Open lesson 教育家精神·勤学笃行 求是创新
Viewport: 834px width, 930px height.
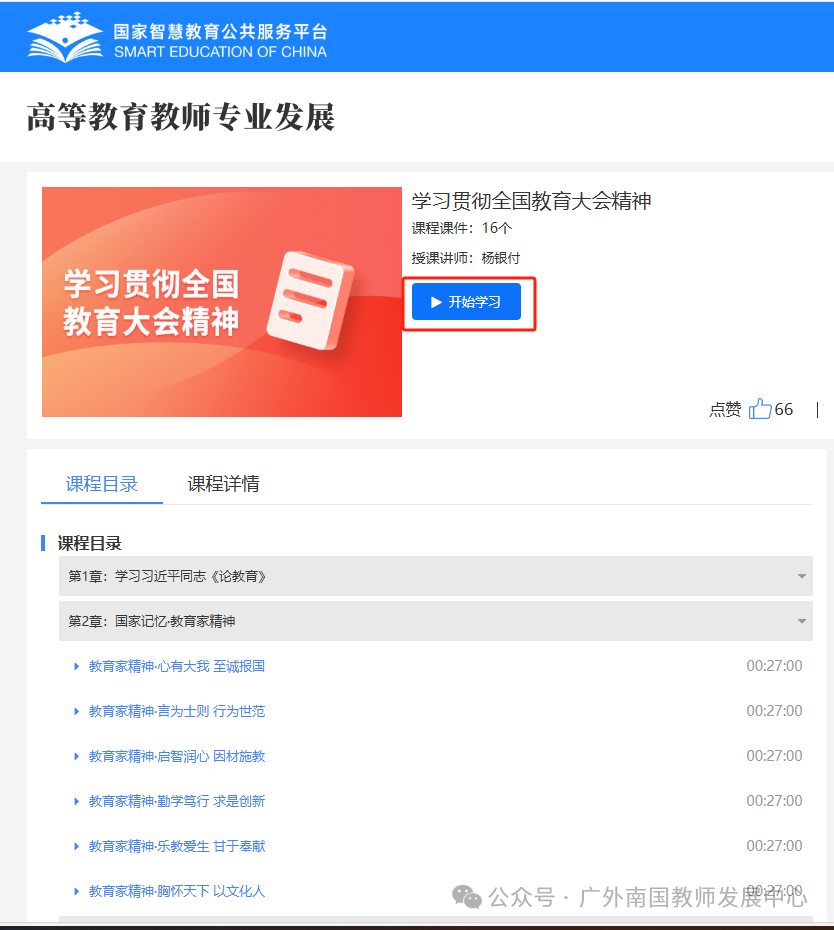coord(177,801)
